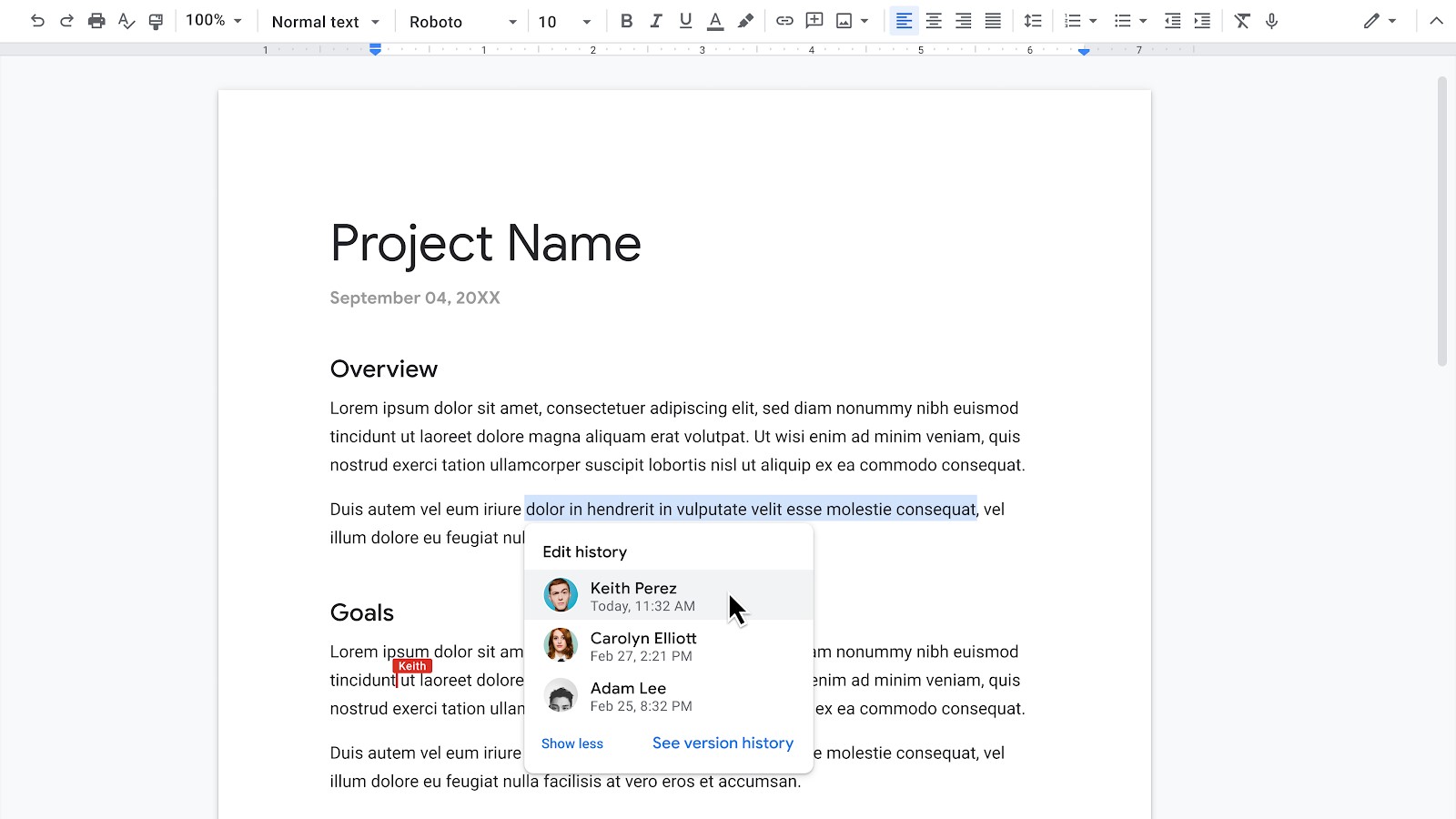The width and height of the screenshot is (1456, 819).
Task: Set right text alignment
Action: [x=963, y=21]
